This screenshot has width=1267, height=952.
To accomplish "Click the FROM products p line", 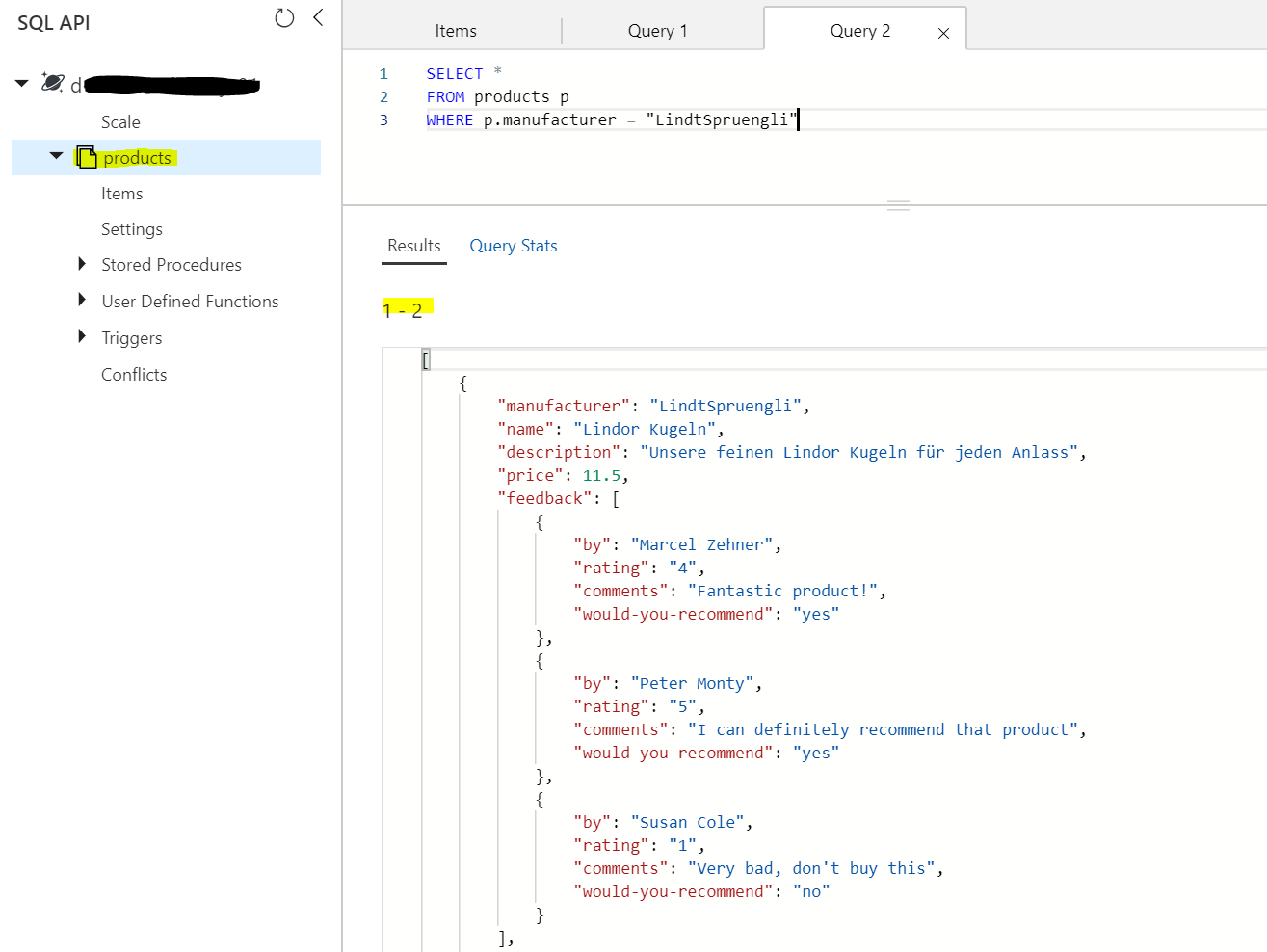I will [497, 97].
